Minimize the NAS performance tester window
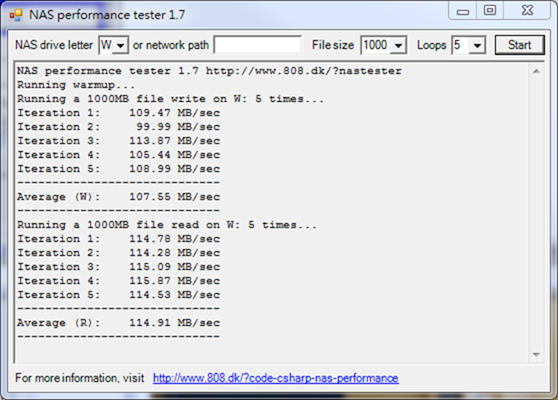 point(463,11)
